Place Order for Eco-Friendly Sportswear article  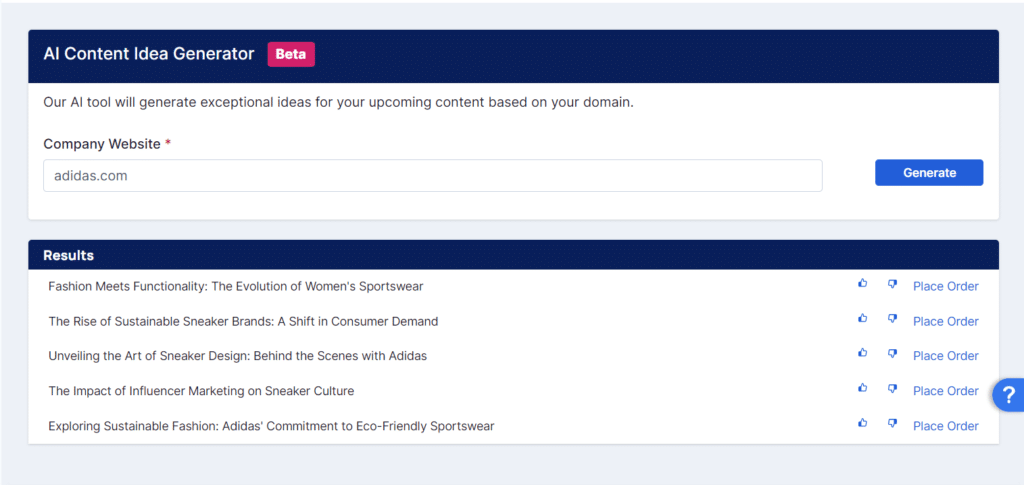(945, 426)
